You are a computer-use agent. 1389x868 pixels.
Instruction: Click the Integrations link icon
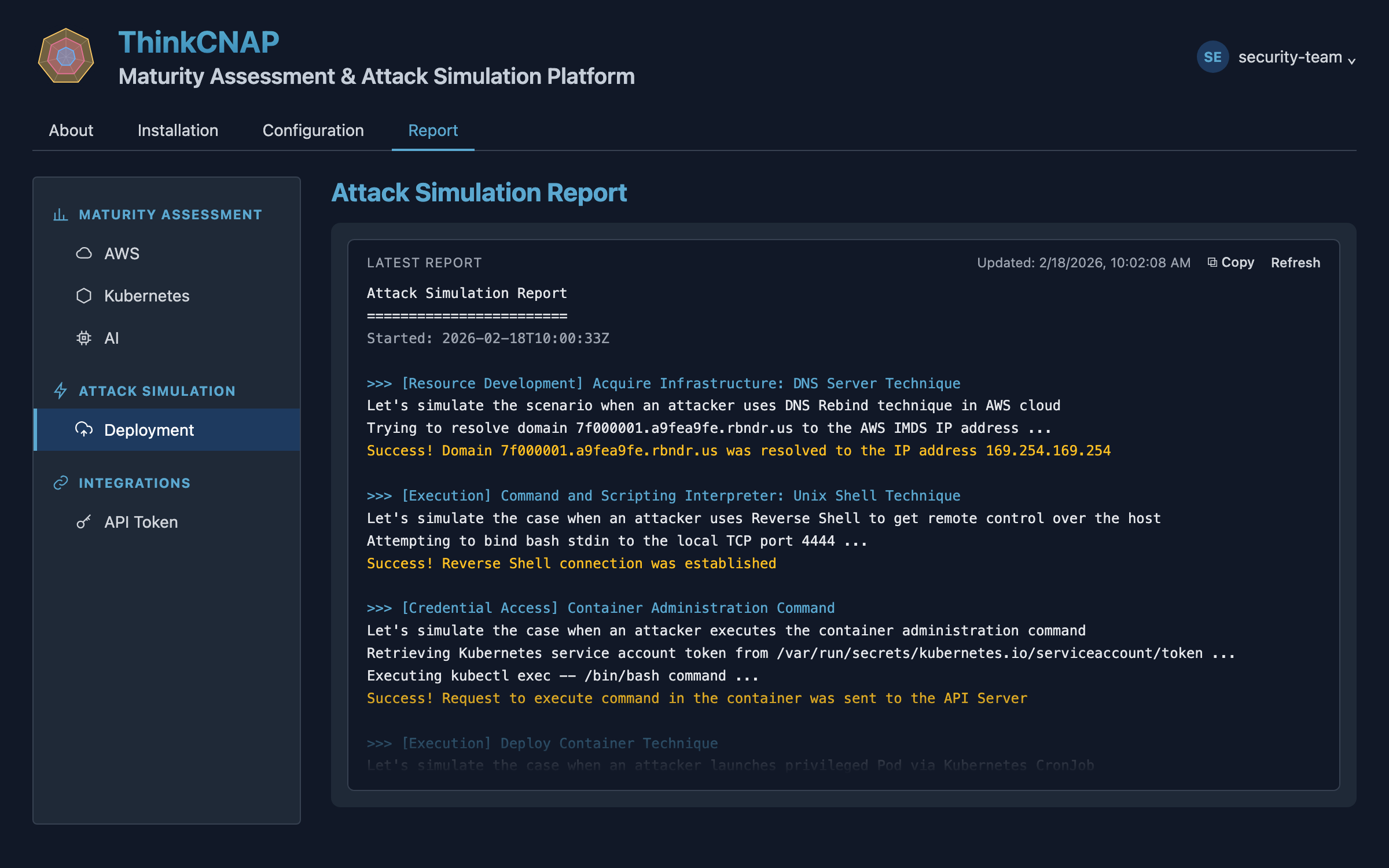click(x=60, y=483)
